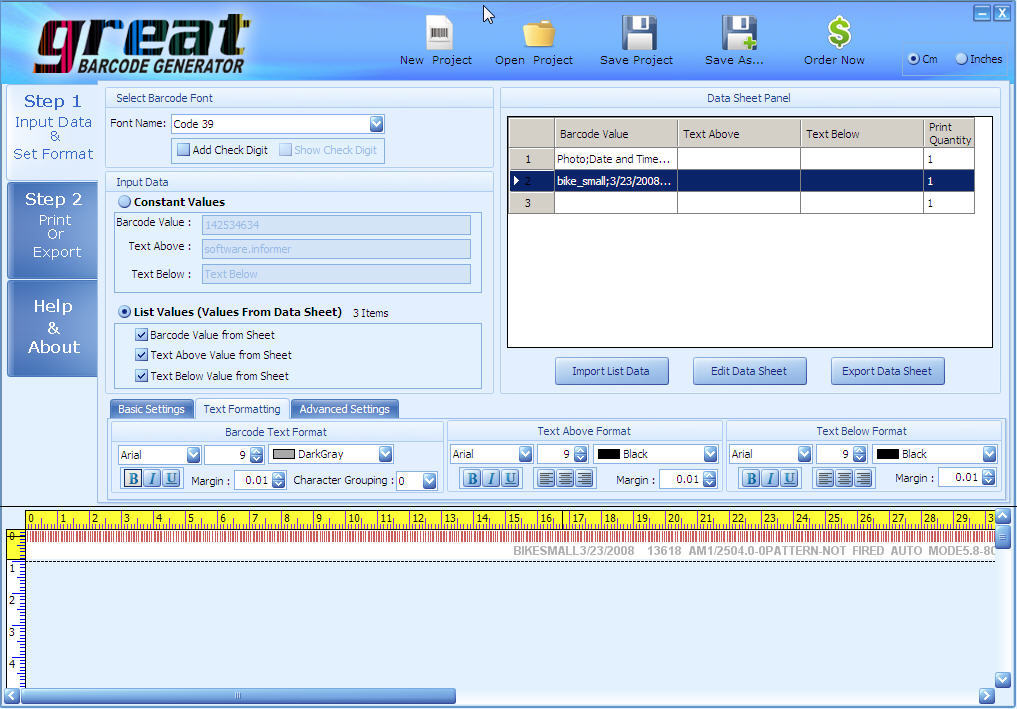Open Text Below Format font dropdown
The image size is (1017, 709).
pyautogui.click(x=804, y=454)
